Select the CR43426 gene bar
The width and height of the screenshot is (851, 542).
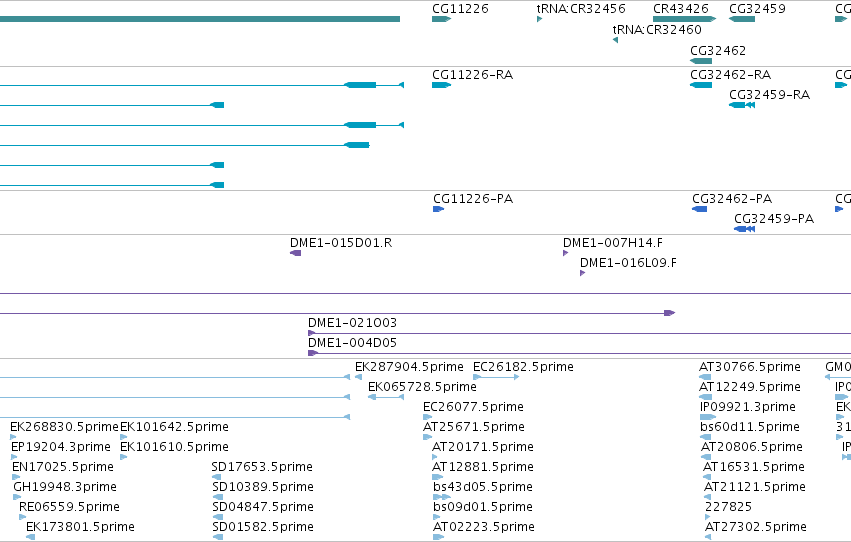684,19
